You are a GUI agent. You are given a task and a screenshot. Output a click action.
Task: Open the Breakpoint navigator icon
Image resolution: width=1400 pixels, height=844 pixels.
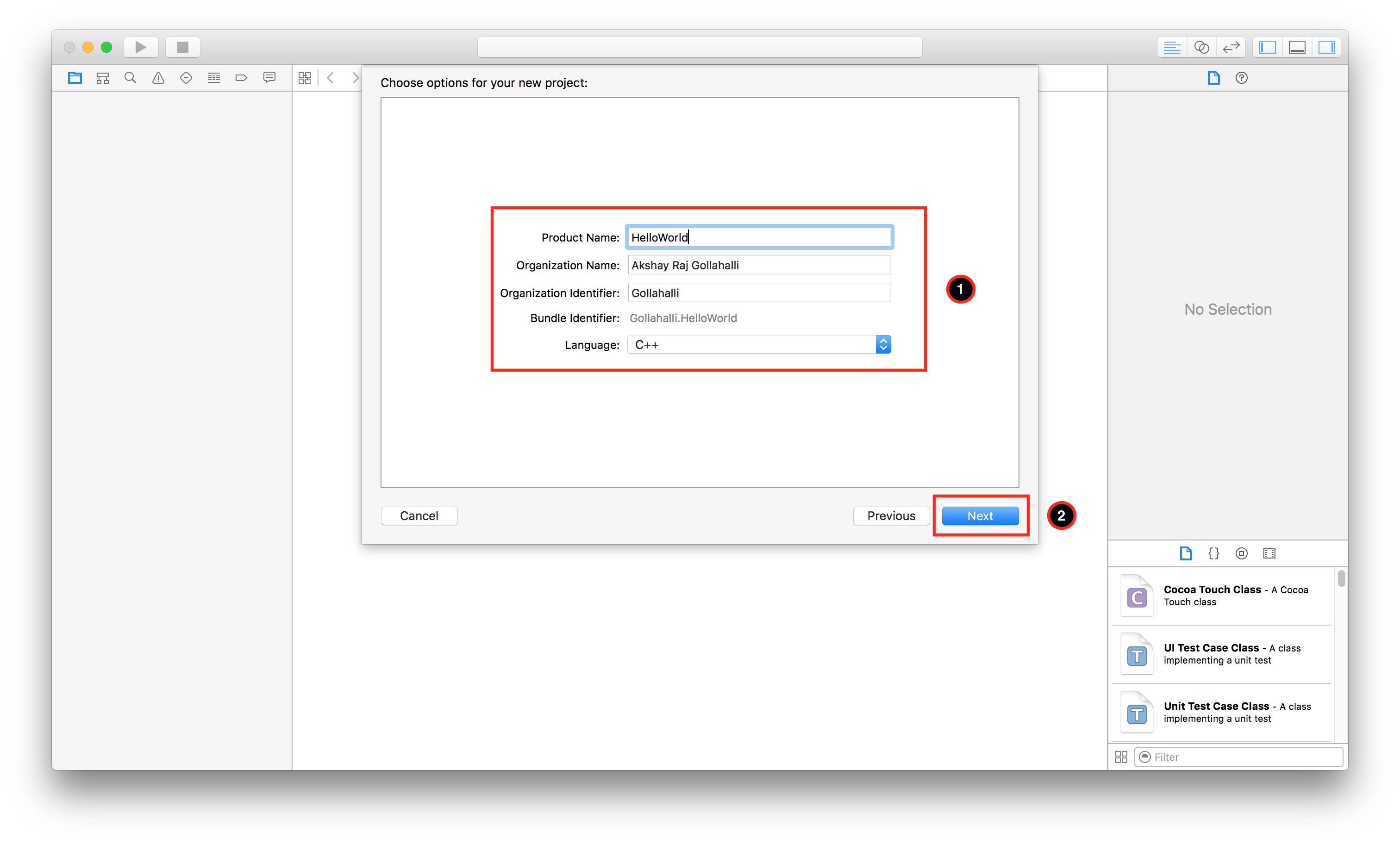click(x=242, y=78)
